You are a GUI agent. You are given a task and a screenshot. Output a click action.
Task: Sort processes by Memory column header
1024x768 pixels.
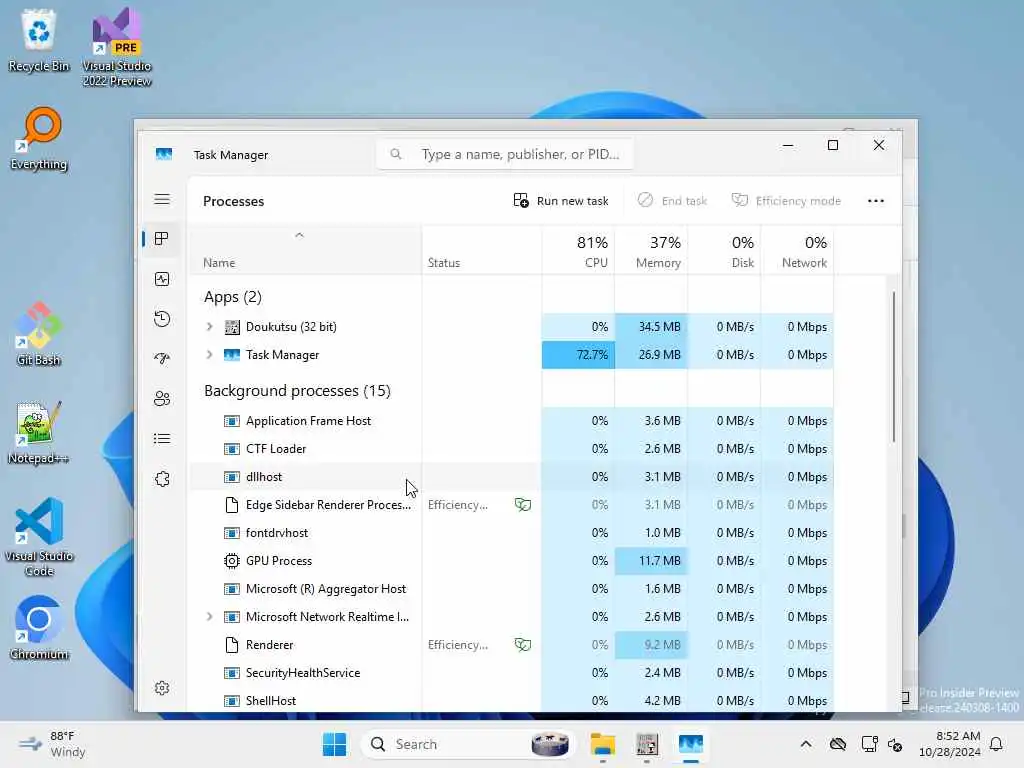pyautogui.click(x=651, y=250)
